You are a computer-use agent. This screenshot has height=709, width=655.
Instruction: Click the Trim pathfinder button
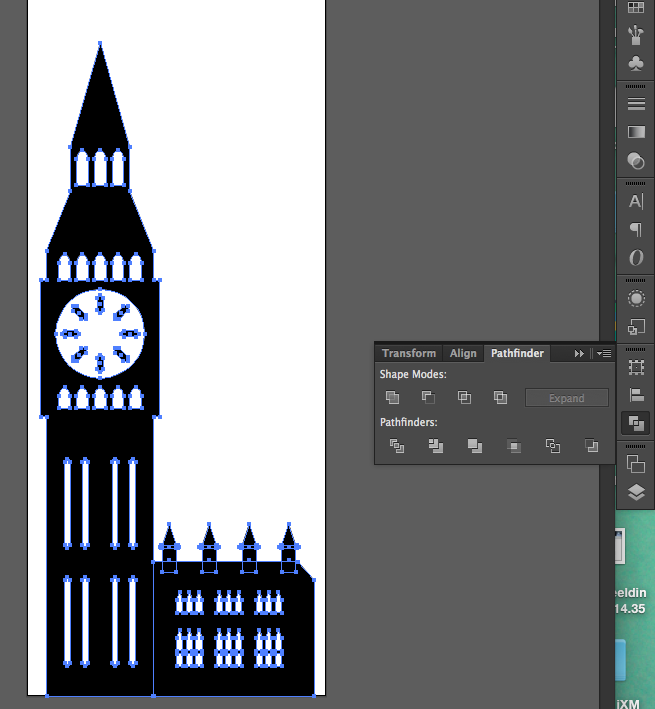(436, 446)
